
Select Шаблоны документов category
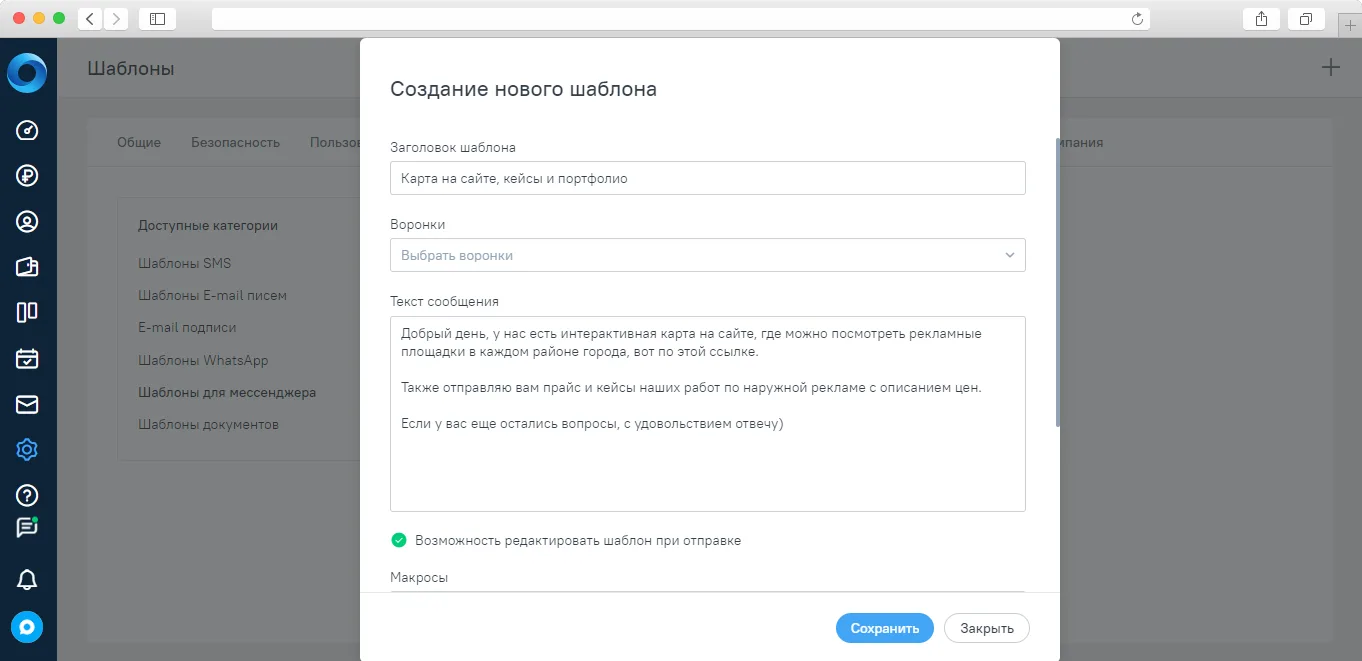[208, 424]
